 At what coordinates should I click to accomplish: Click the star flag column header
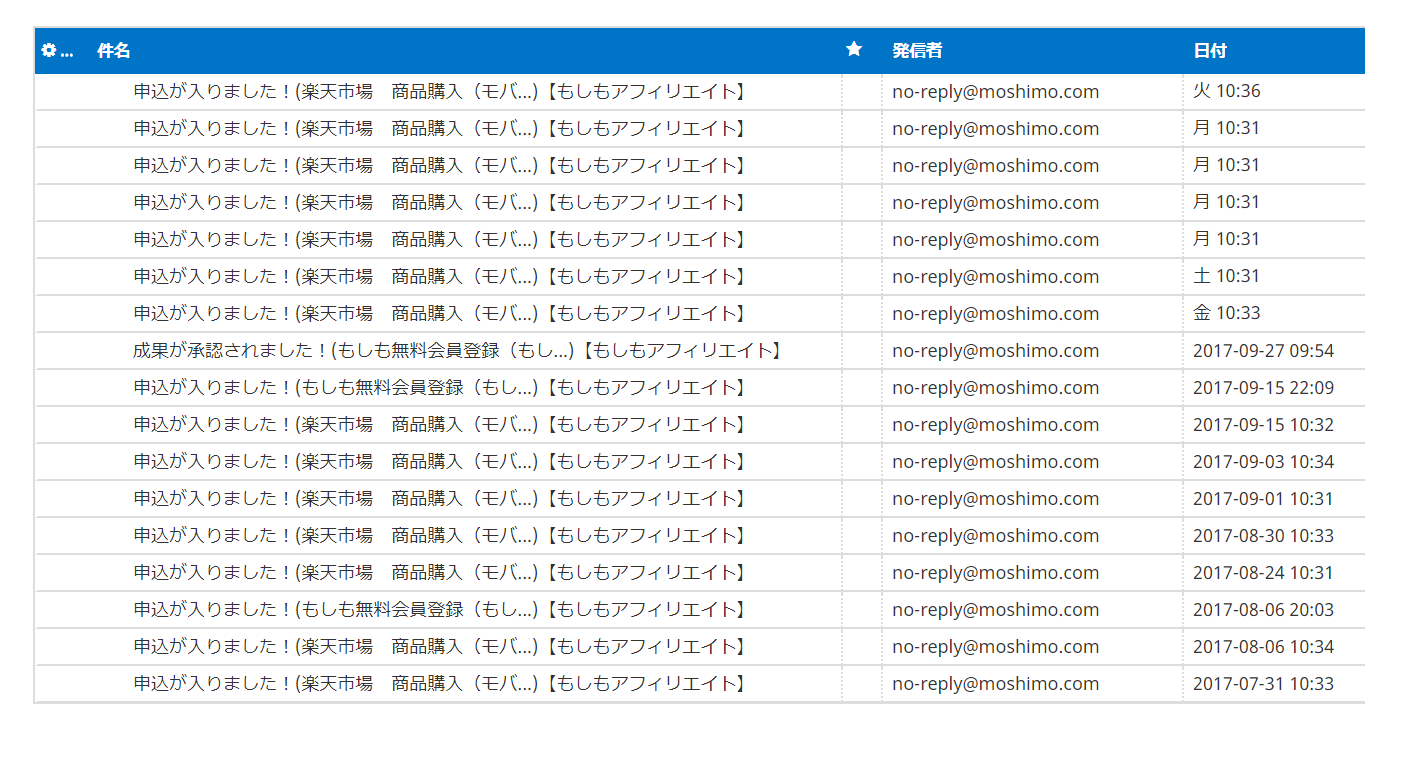854,49
